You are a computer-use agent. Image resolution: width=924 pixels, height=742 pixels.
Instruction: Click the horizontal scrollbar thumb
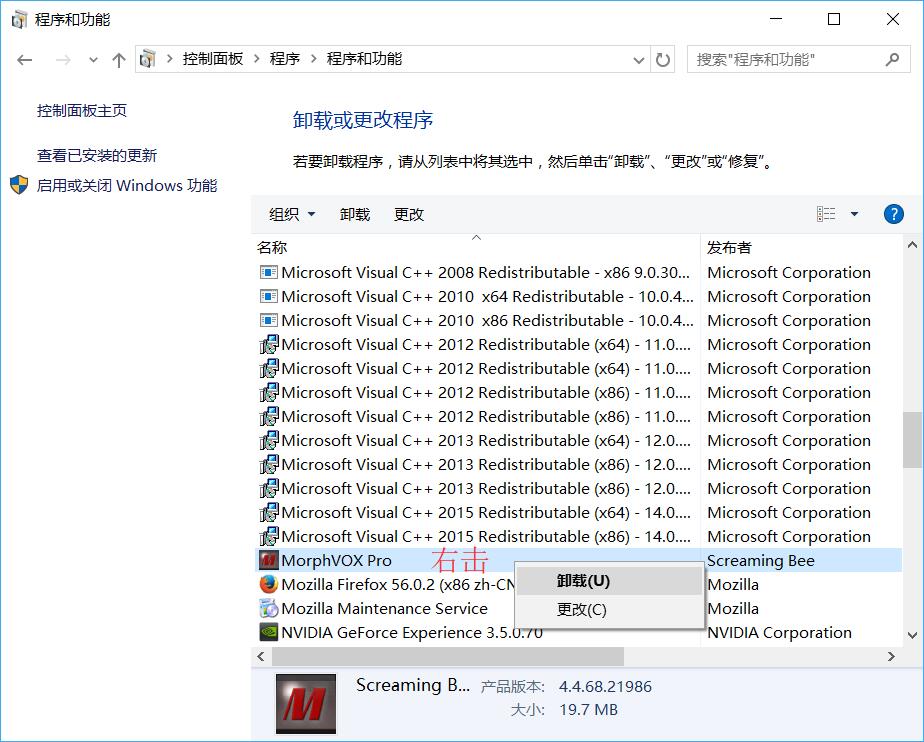(x=448, y=656)
